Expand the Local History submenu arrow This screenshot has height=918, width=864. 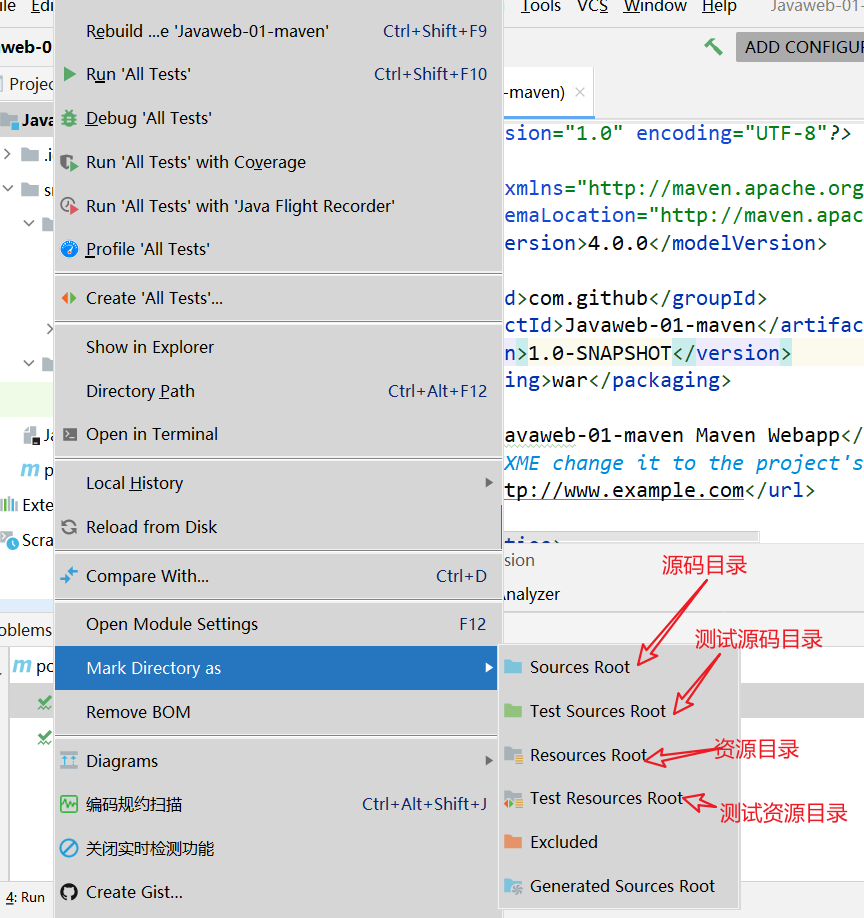coord(489,483)
